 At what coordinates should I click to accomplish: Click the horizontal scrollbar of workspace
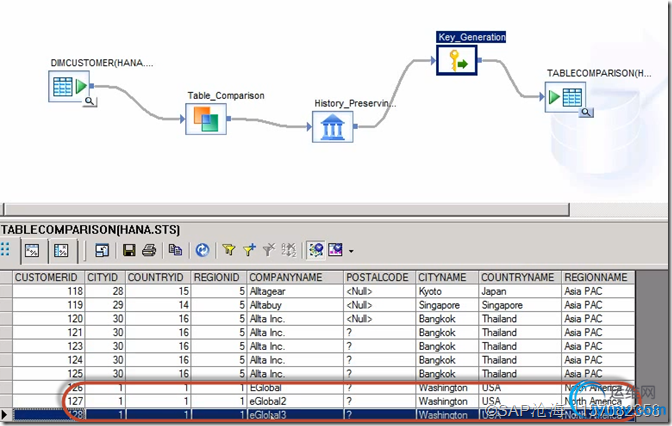click(x=286, y=210)
